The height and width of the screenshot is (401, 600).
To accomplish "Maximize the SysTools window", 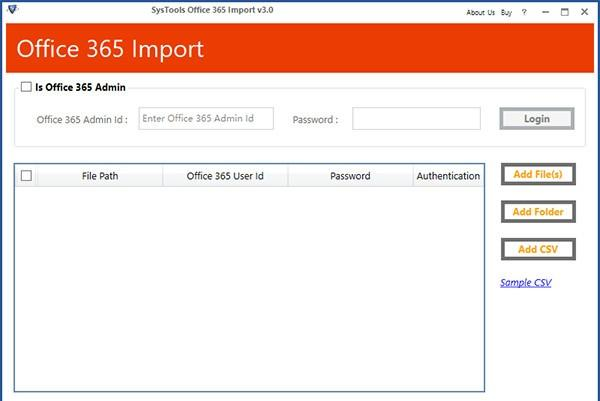I will (565, 12).
